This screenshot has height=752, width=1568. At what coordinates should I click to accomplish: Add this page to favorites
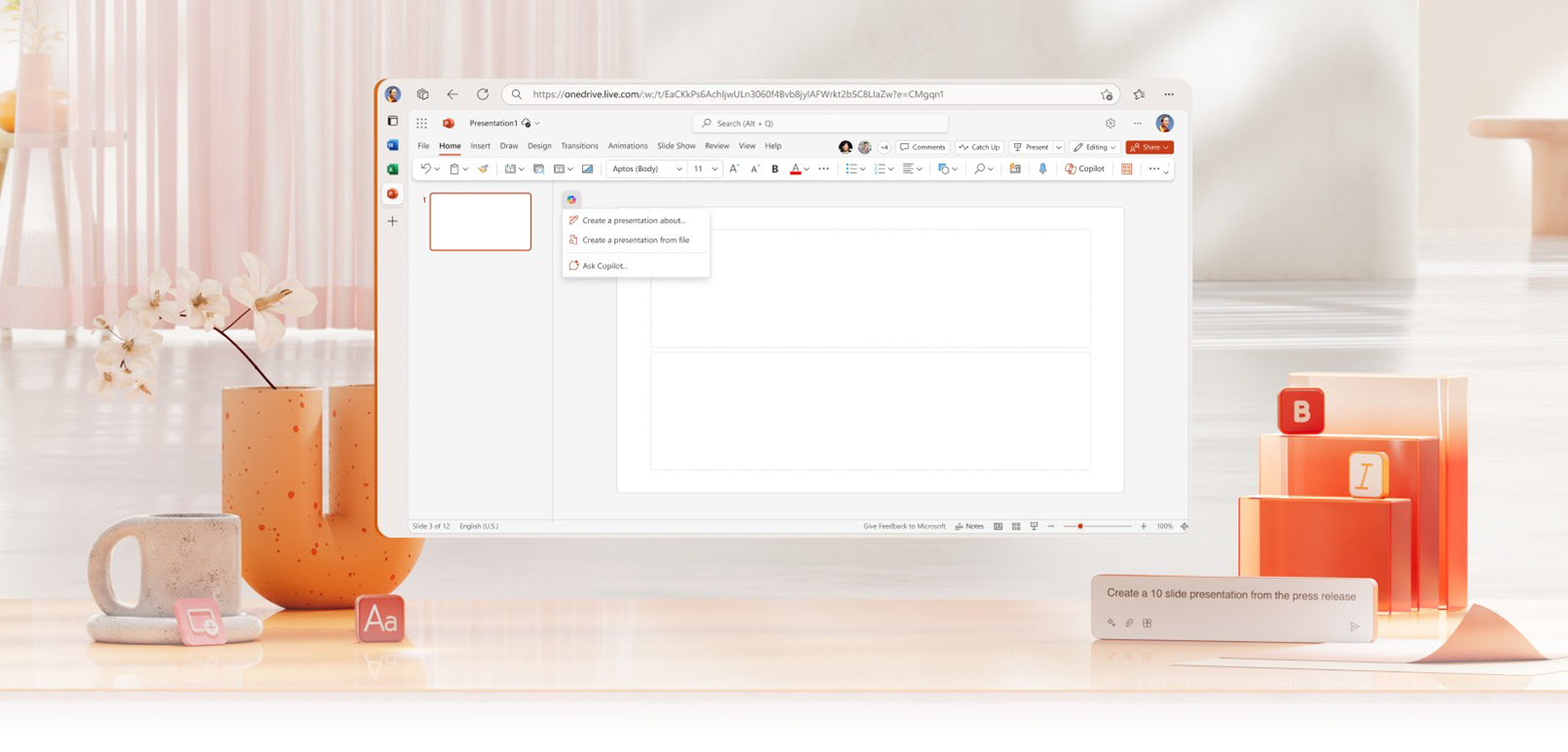coord(1107,94)
